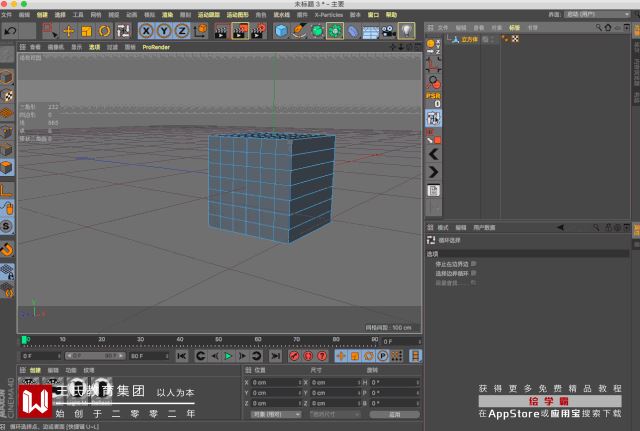Click the X position input field
Viewport: 640px width, 431px height.
[x=275, y=382]
